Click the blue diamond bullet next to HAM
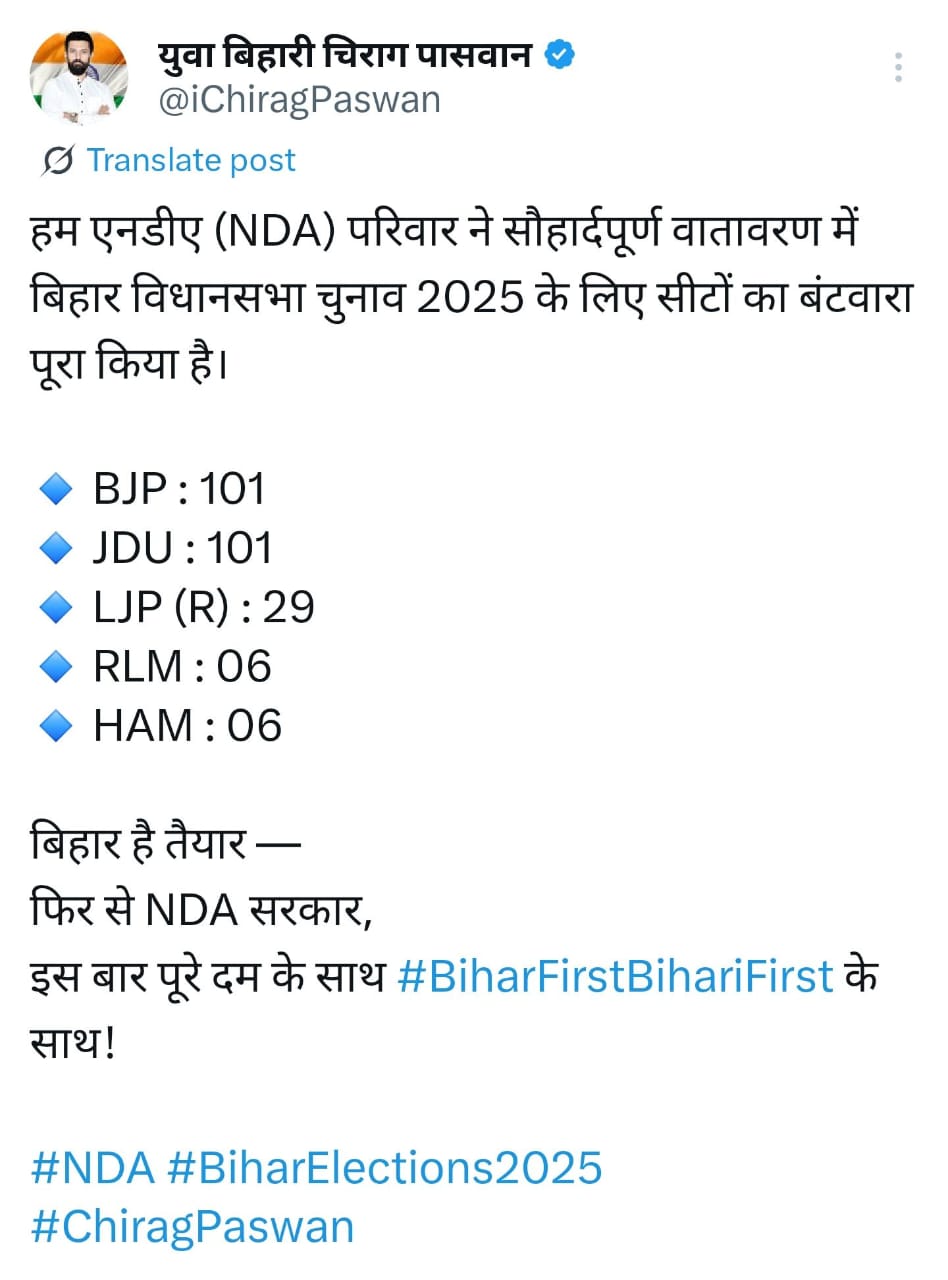 (x=57, y=725)
